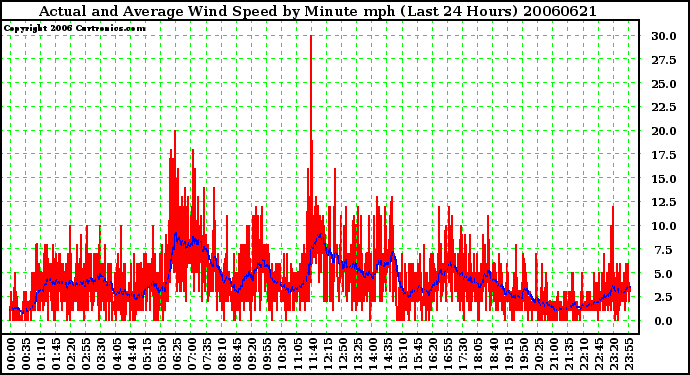Click the 00:35 time label

(26, 354)
